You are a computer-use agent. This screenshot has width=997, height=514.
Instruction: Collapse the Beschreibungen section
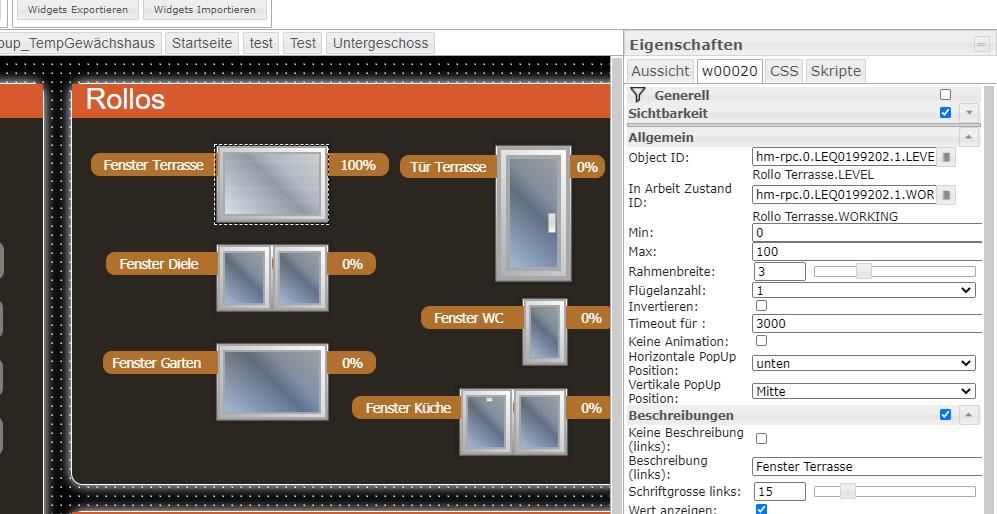[x=969, y=415]
